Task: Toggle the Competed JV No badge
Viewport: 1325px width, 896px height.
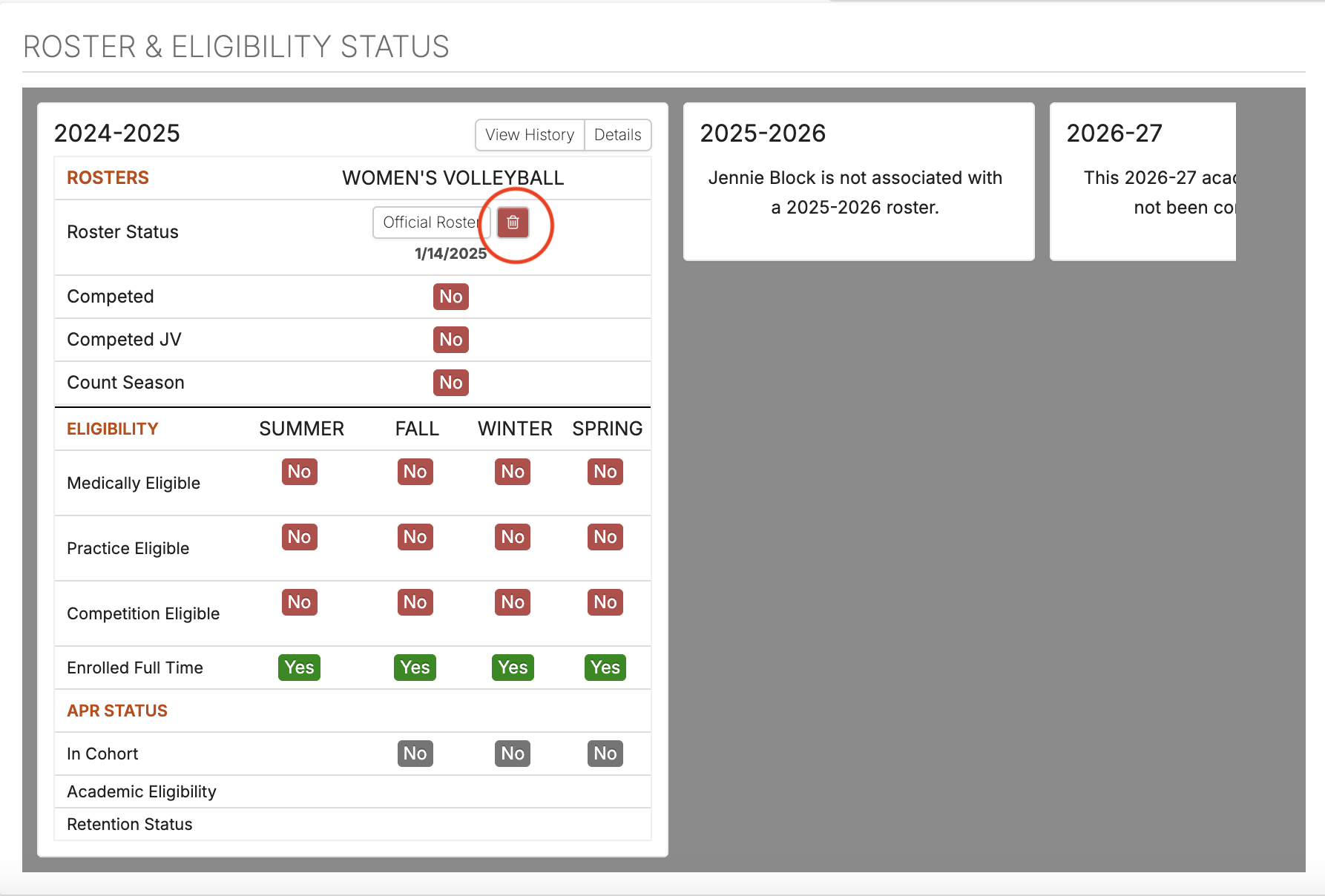Action: [x=450, y=340]
